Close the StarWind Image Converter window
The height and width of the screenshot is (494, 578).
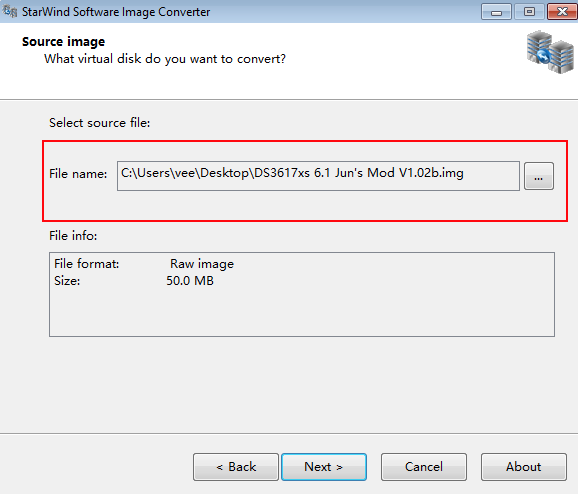point(562,11)
